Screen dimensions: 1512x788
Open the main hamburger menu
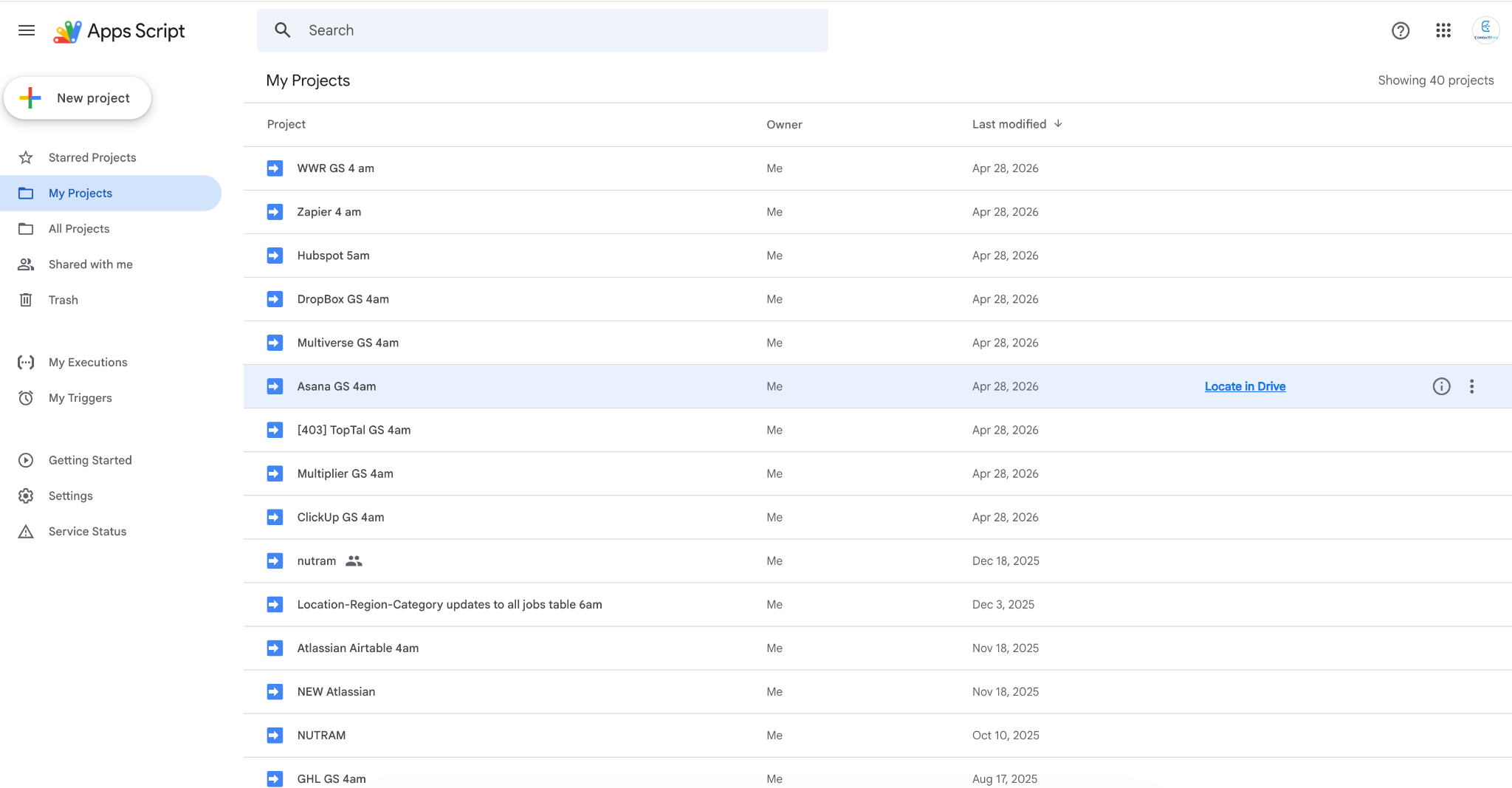(27, 30)
